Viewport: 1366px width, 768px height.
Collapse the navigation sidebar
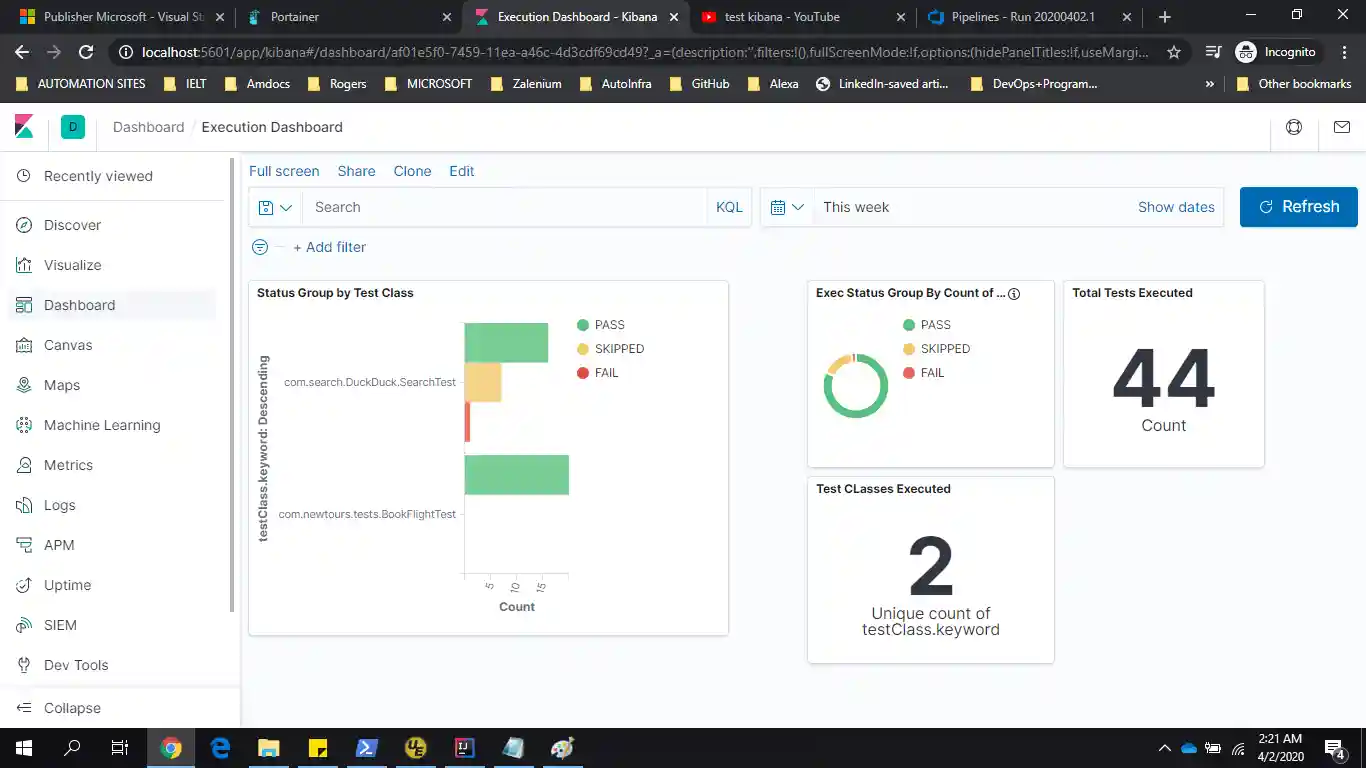[72, 708]
